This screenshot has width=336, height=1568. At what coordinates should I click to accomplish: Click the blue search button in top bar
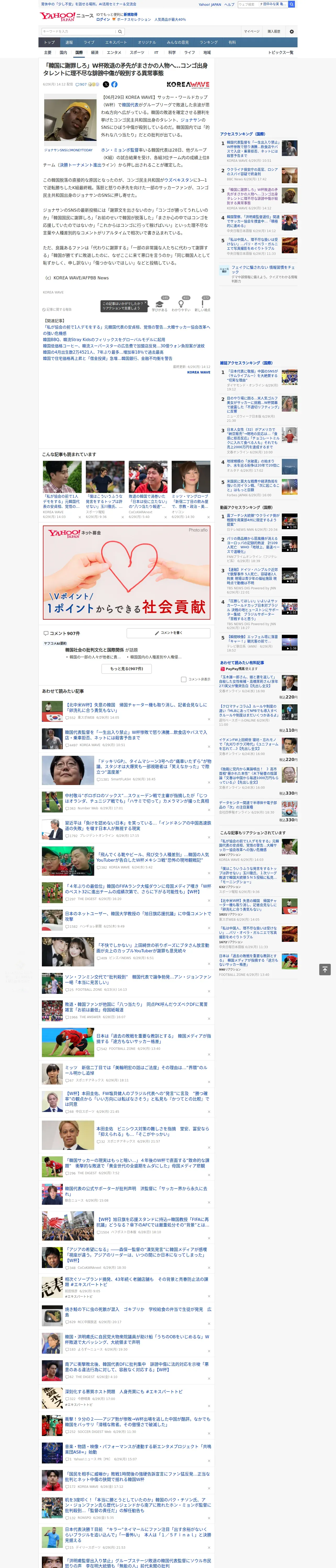click(292, 4)
